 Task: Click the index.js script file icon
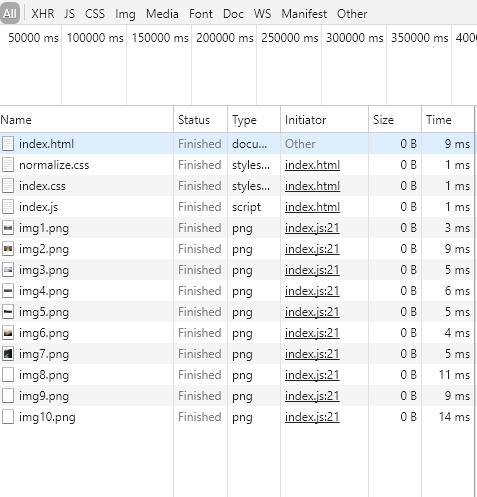(x=8, y=207)
